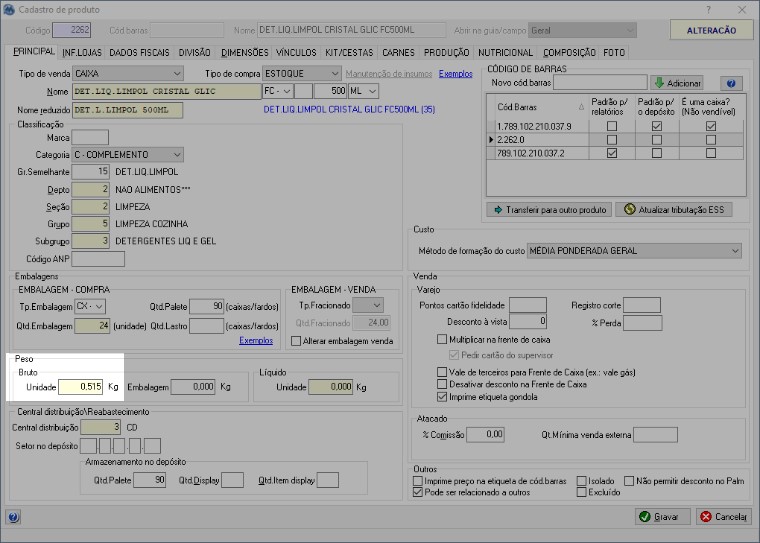Open the Manutenção de insumos link
The height and width of the screenshot is (543, 760).
[x=389, y=74]
